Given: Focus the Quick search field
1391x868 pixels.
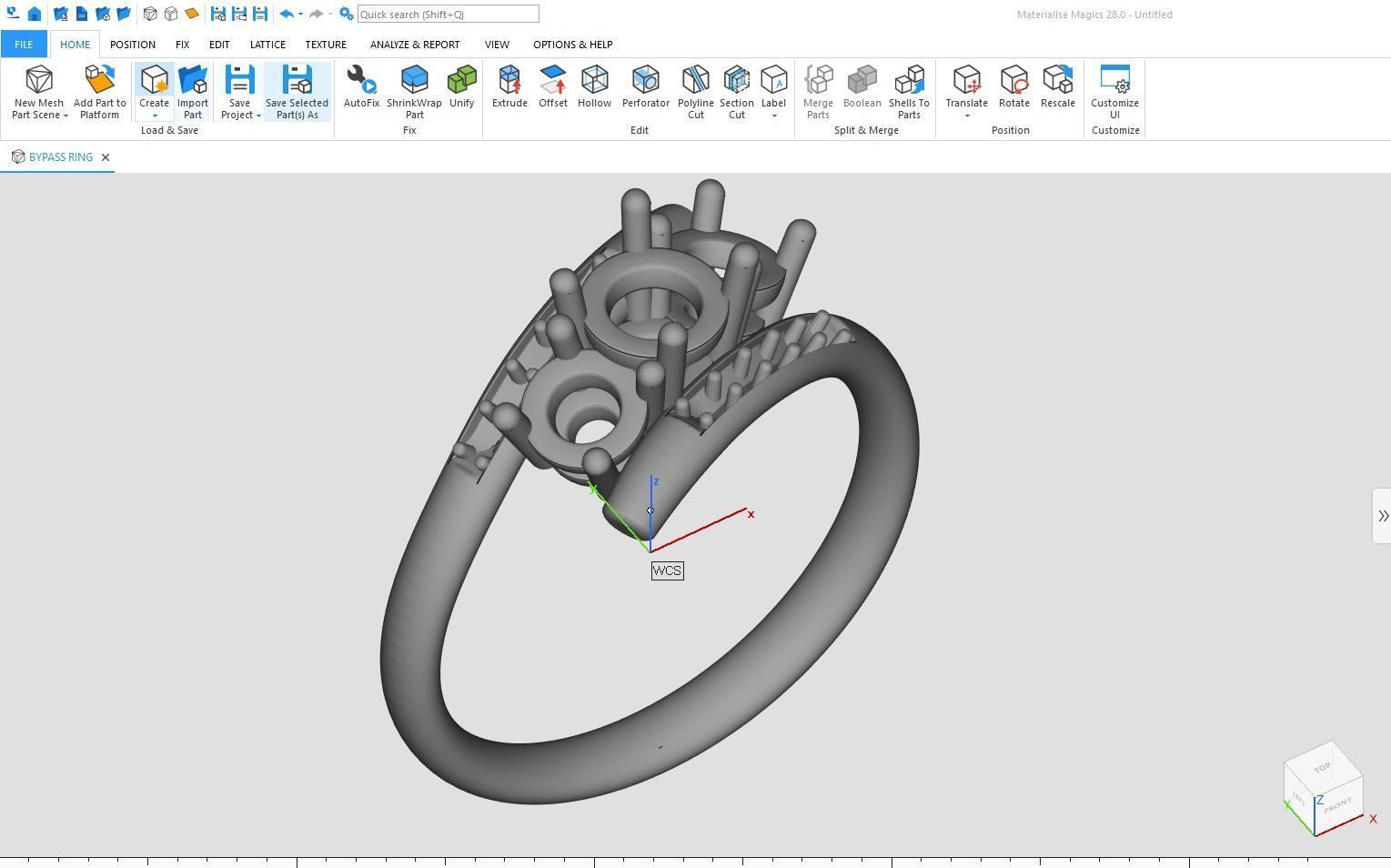Looking at the screenshot, I should point(449,14).
